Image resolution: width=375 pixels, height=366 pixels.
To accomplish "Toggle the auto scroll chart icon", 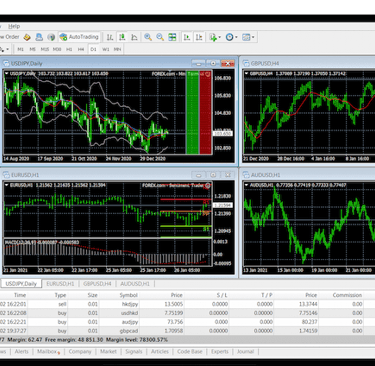I will coord(187,37).
